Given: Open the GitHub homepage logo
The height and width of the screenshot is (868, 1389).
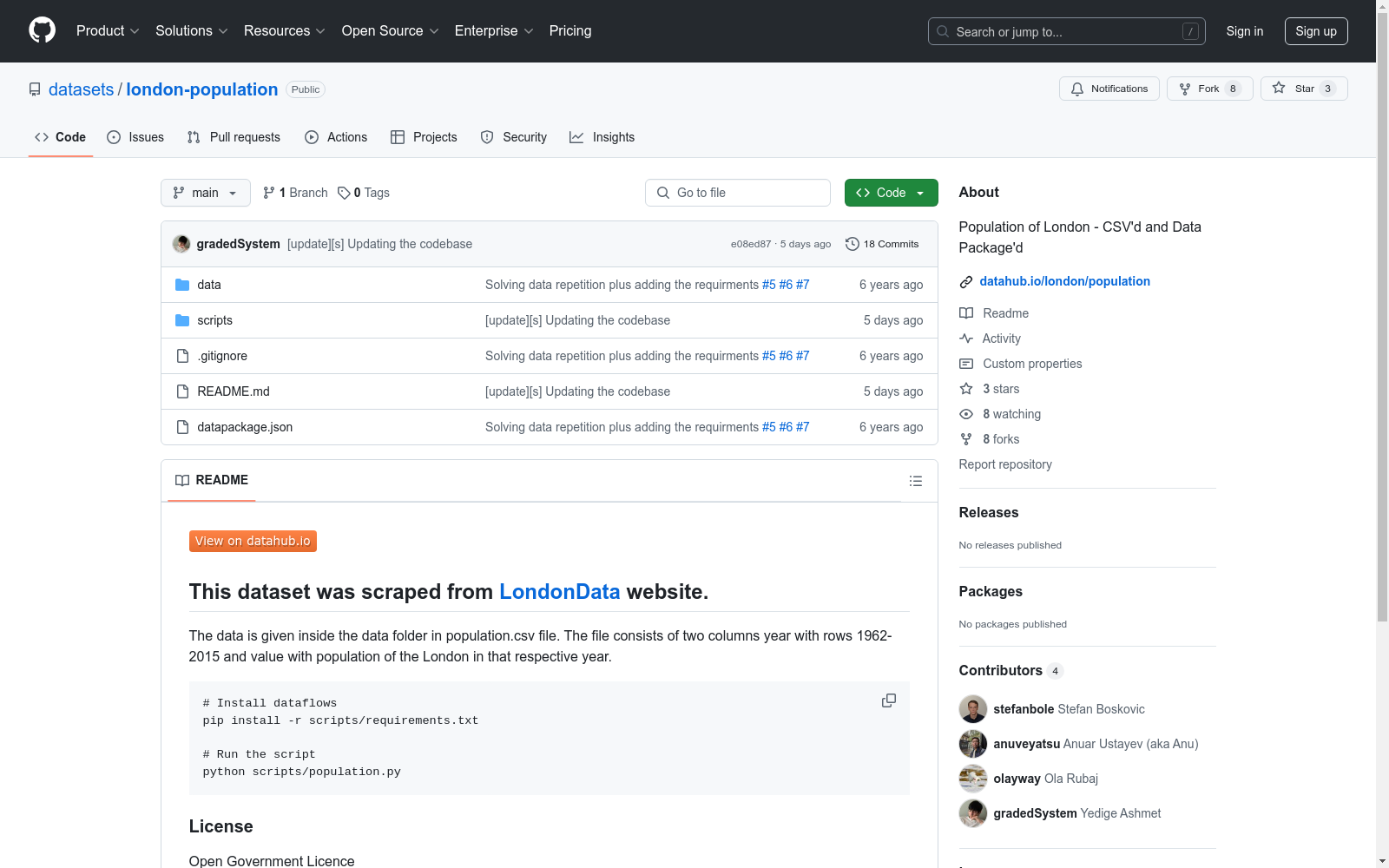Looking at the screenshot, I should click(x=42, y=30).
